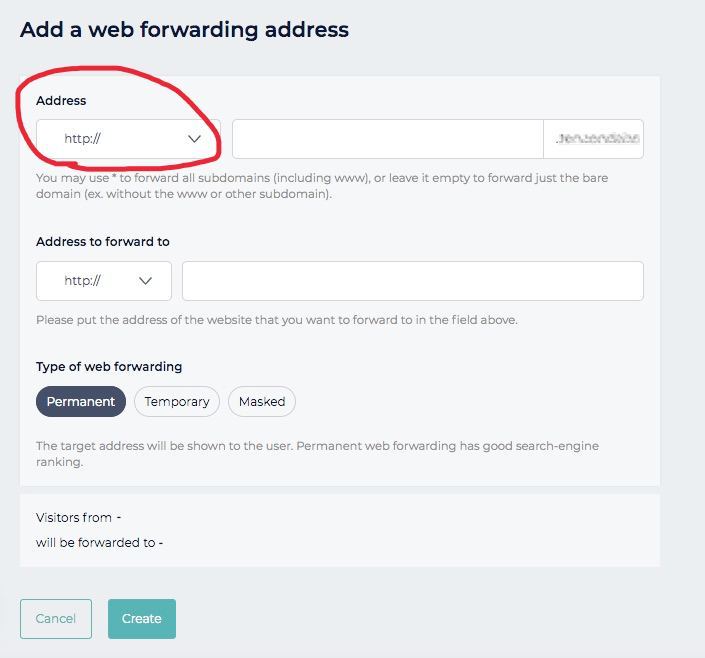The image size is (705, 658).
Task: Click the Address to forward to label
Action: (103, 242)
